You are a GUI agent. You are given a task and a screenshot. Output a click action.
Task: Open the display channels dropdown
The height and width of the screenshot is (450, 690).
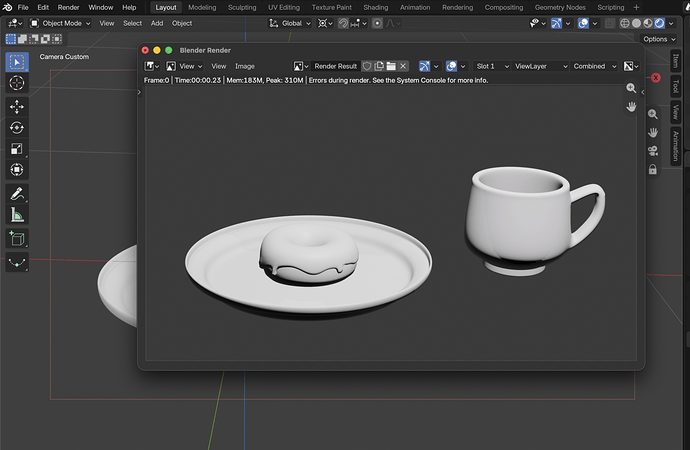click(631, 66)
